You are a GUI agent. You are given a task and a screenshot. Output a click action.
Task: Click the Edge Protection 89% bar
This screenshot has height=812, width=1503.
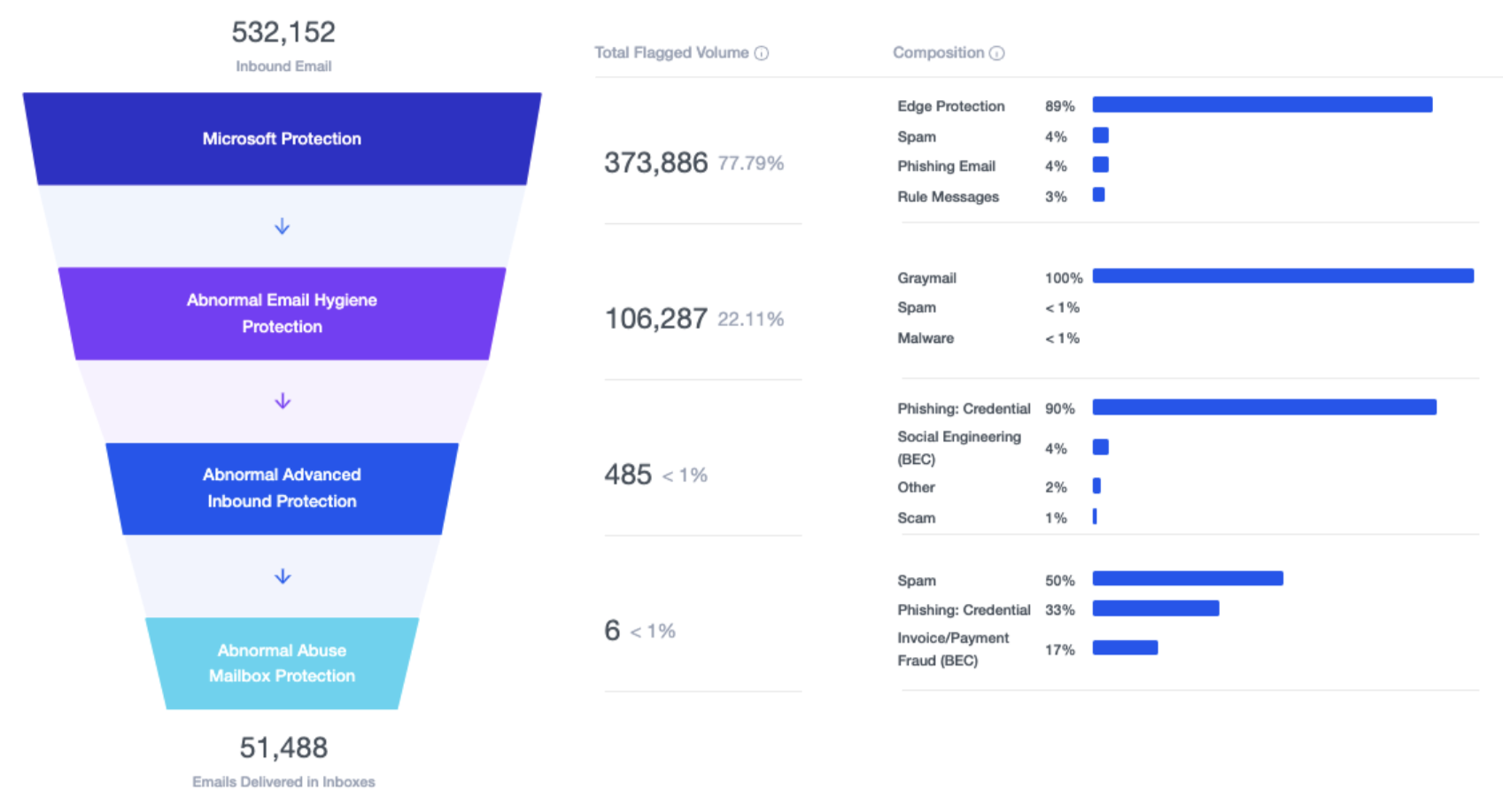1262,105
